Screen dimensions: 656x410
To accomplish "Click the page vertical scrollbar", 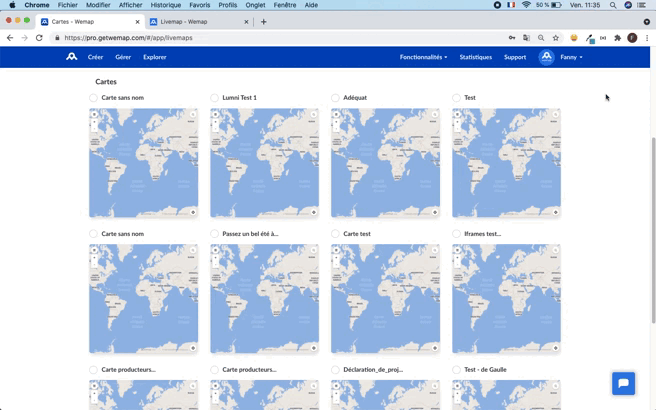I will pos(653,230).
